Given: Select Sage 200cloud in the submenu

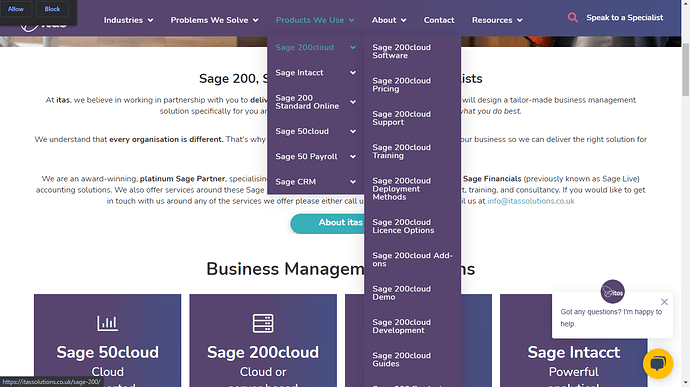Looking at the screenshot, I should point(305,48).
